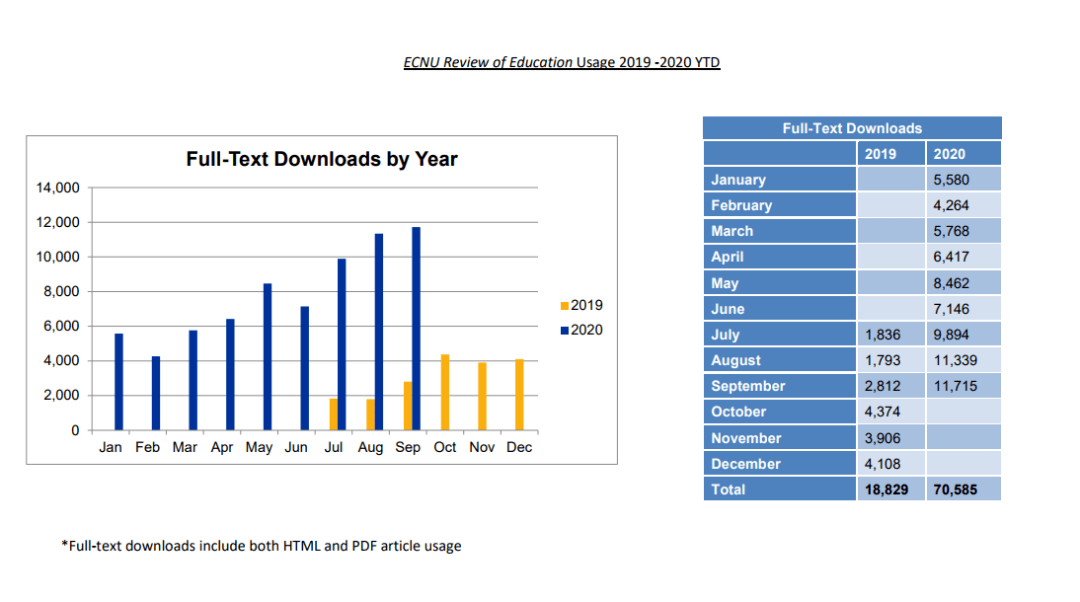Viewport: 1080px width, 602px height.
Task: Click the July 2019 value 1,836
Action: (x=882, y=335)
